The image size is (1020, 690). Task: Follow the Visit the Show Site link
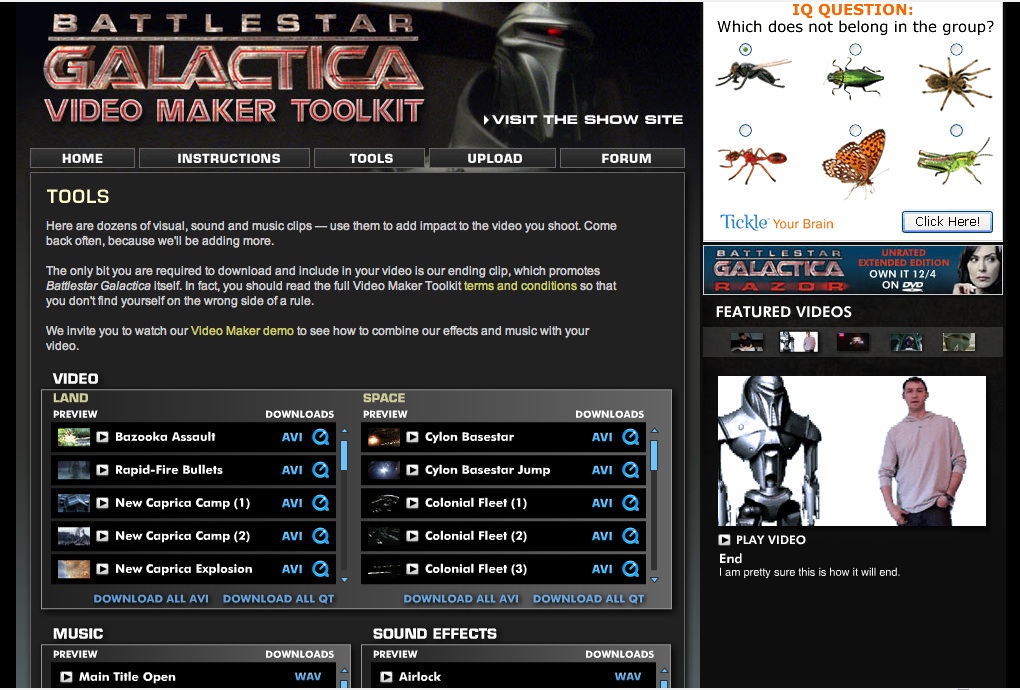coord(584,120)
